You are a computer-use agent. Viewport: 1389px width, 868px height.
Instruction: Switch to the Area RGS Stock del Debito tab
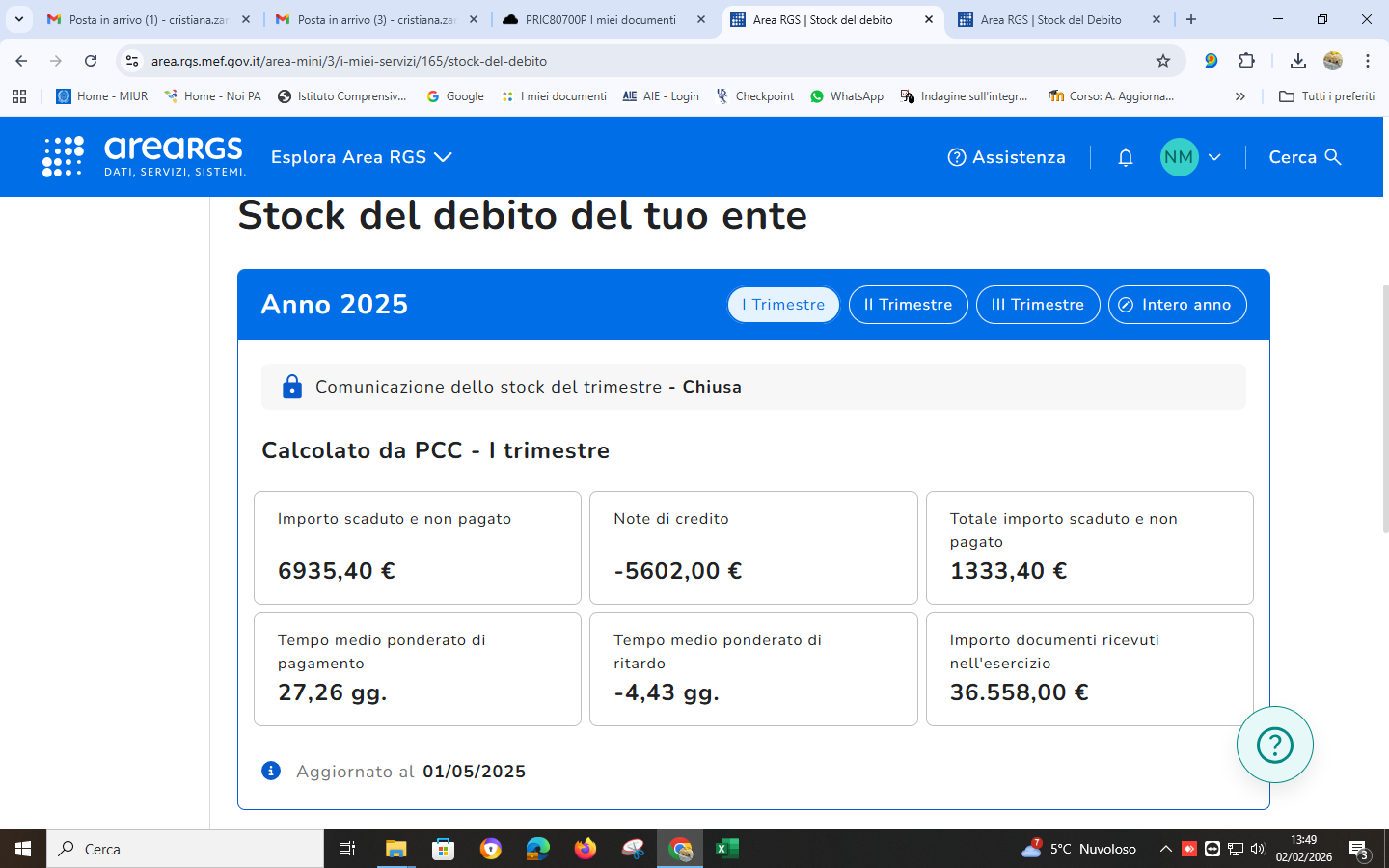(1050, 19)
